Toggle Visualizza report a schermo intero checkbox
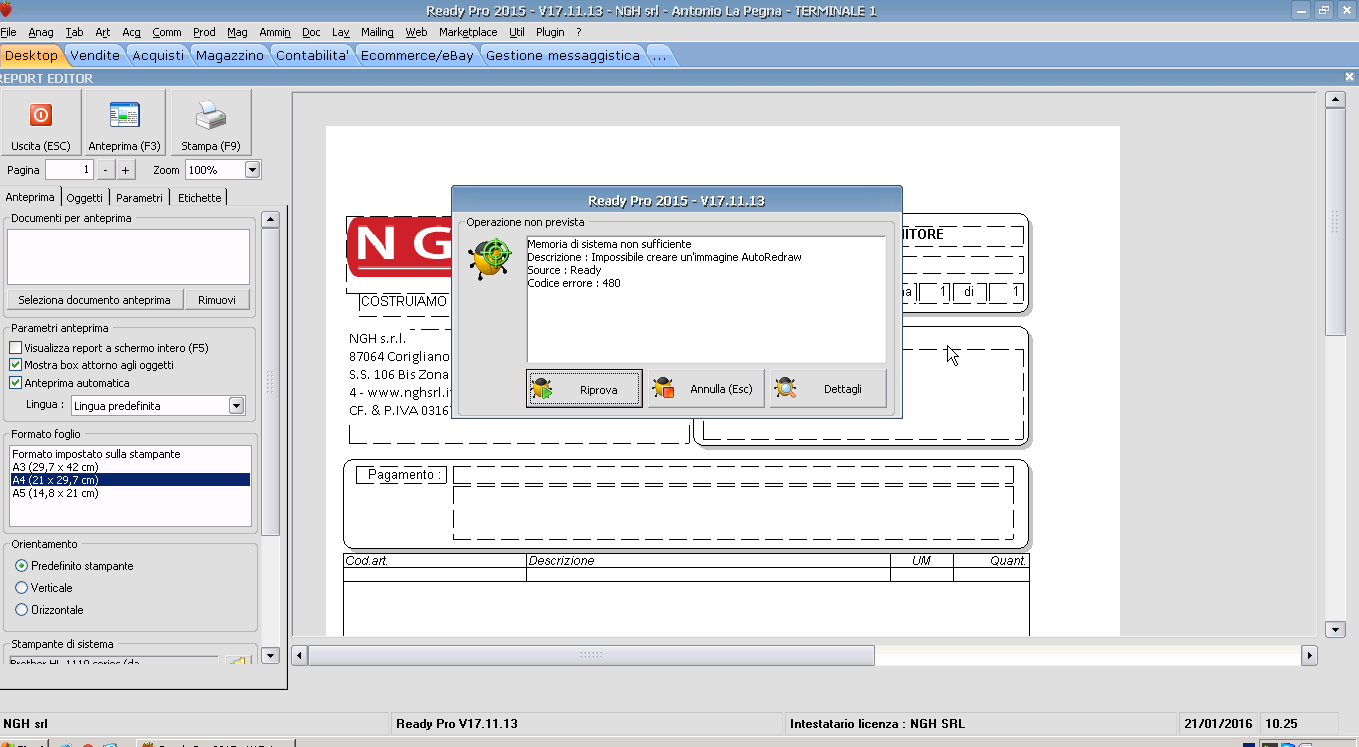The height and width of the screenshot is (747, 1359). pyautogui.click(x=15, y=348)
